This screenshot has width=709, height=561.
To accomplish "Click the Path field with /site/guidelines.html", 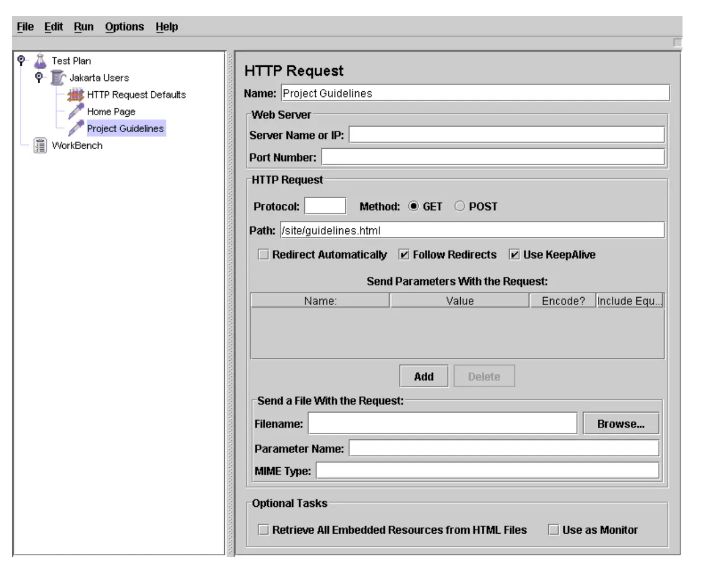I will coord(472,230).
